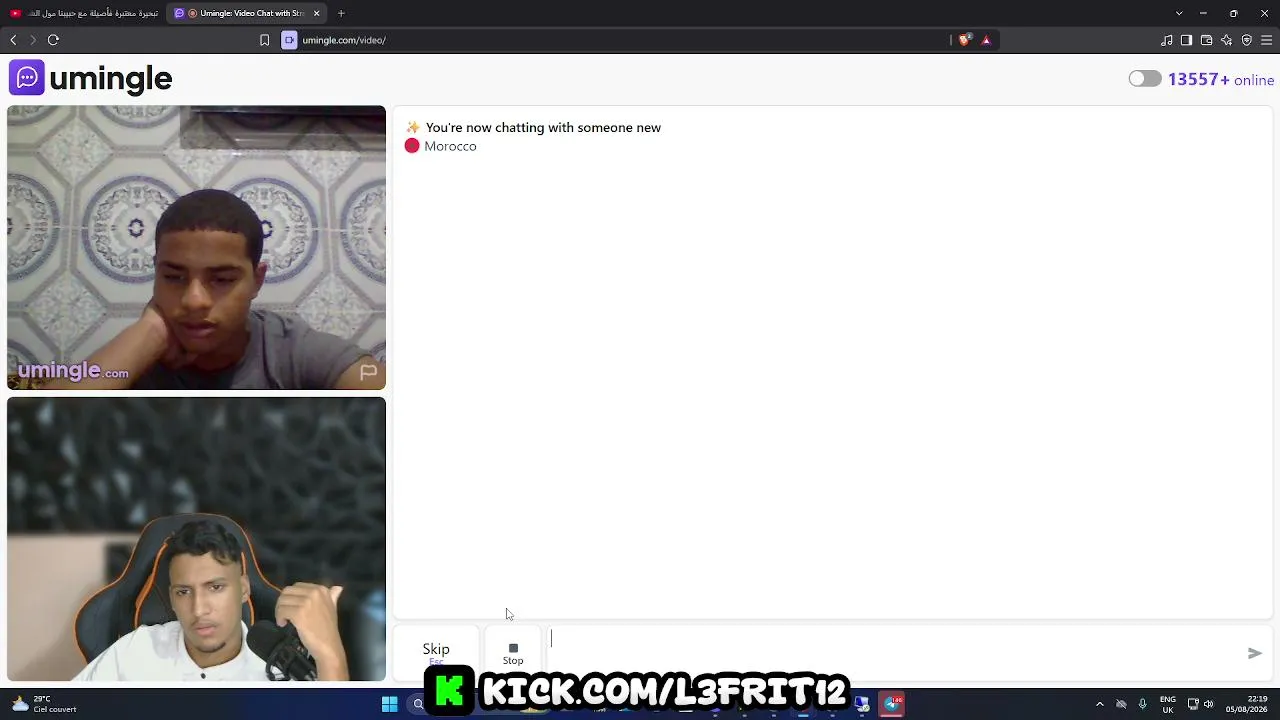1280x720 pixels.
Task: Open the red app in the taskbar
Action: click(x=892, y=704)
